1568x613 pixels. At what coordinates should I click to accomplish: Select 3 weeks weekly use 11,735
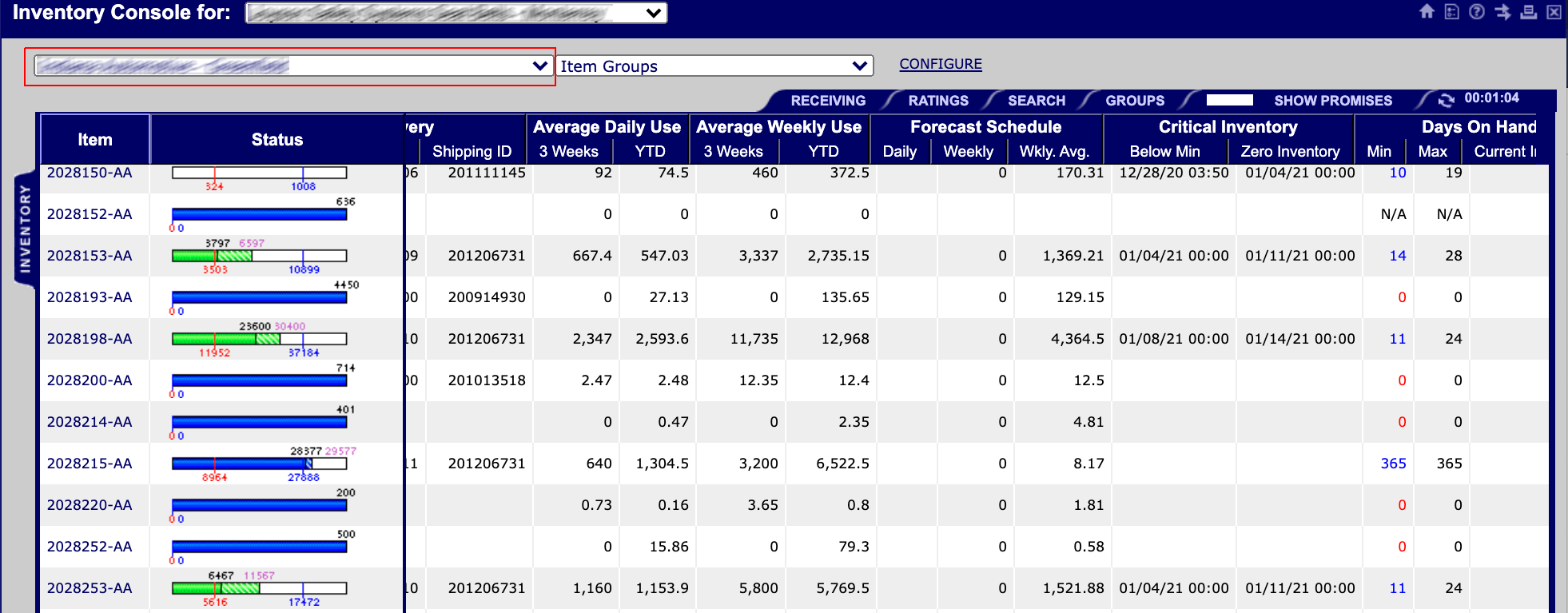[754, 339]
